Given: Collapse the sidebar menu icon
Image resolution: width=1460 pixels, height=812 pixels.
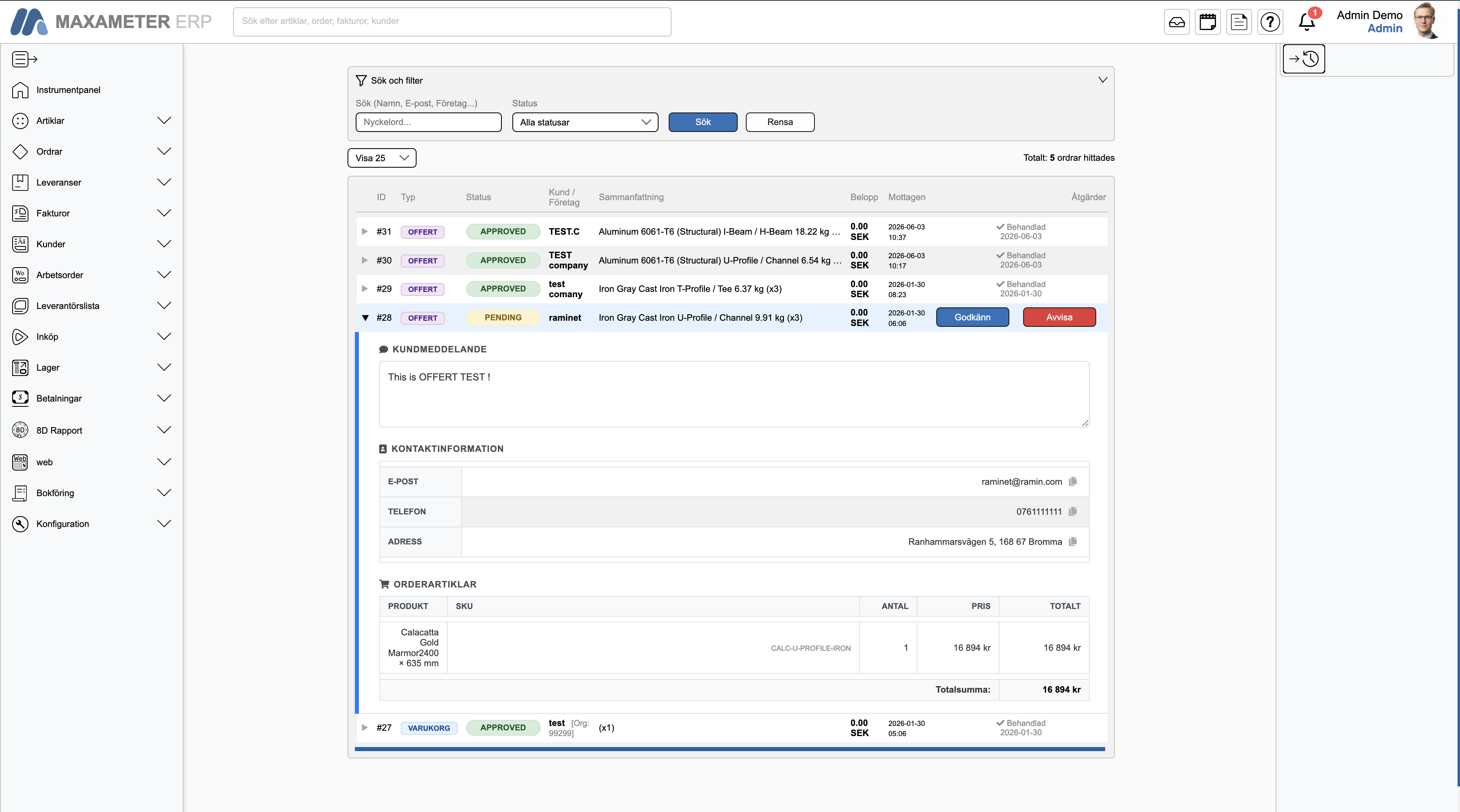Looking at the screenshot, I should point(24,59).
